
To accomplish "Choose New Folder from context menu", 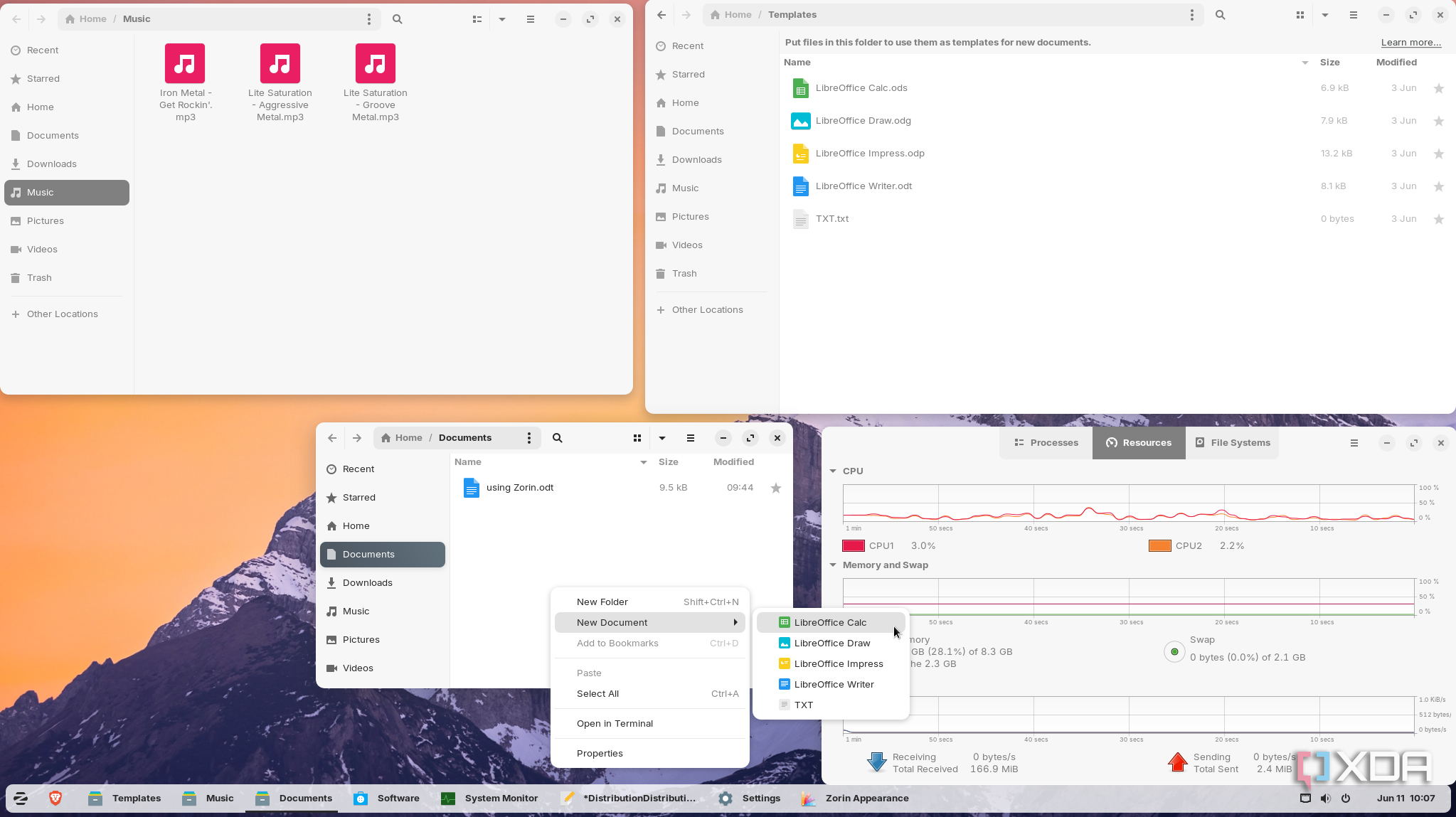I will click(x=650, y=602).
